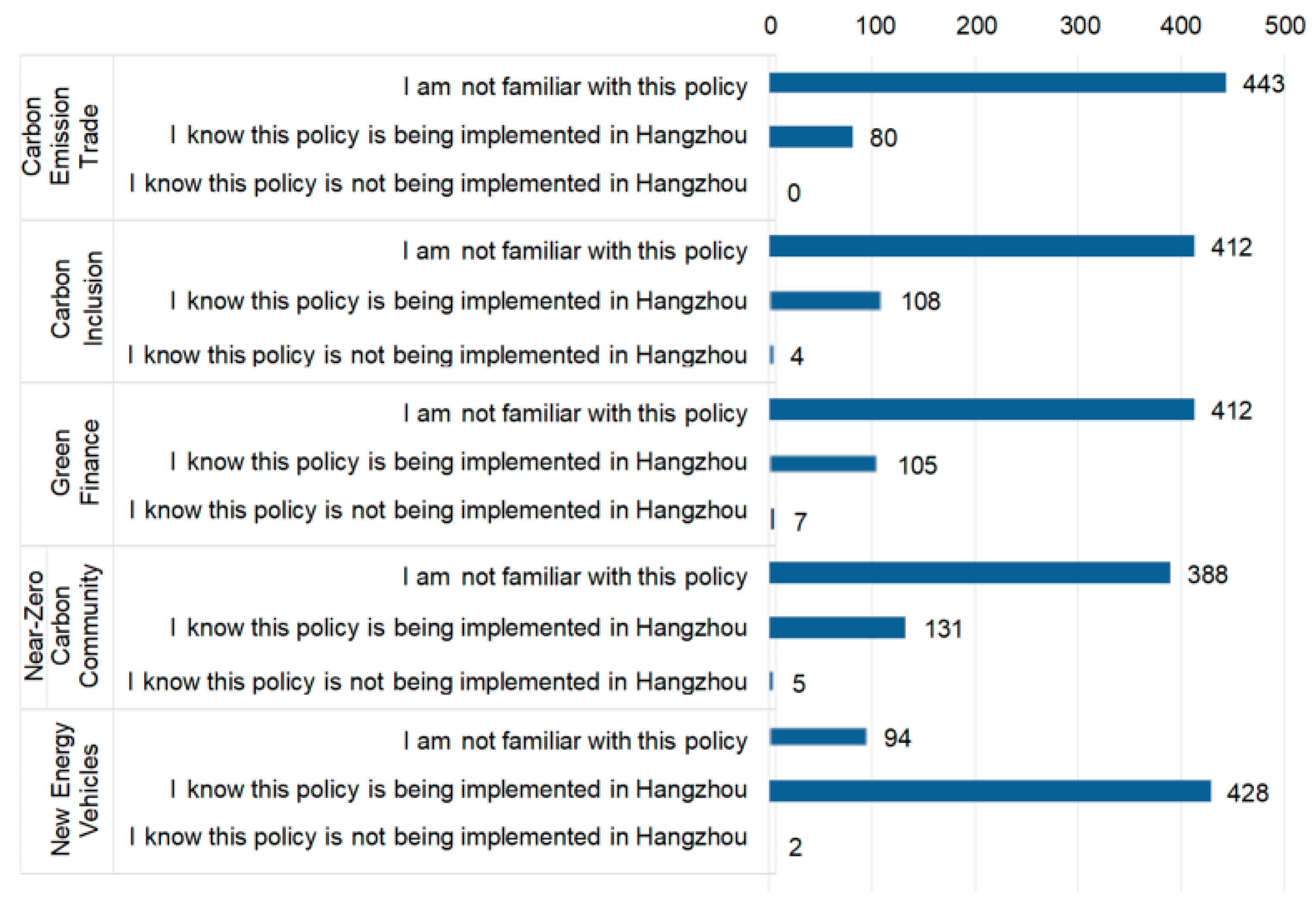Click the New Energy Vehicles category label

click(74, 789)
